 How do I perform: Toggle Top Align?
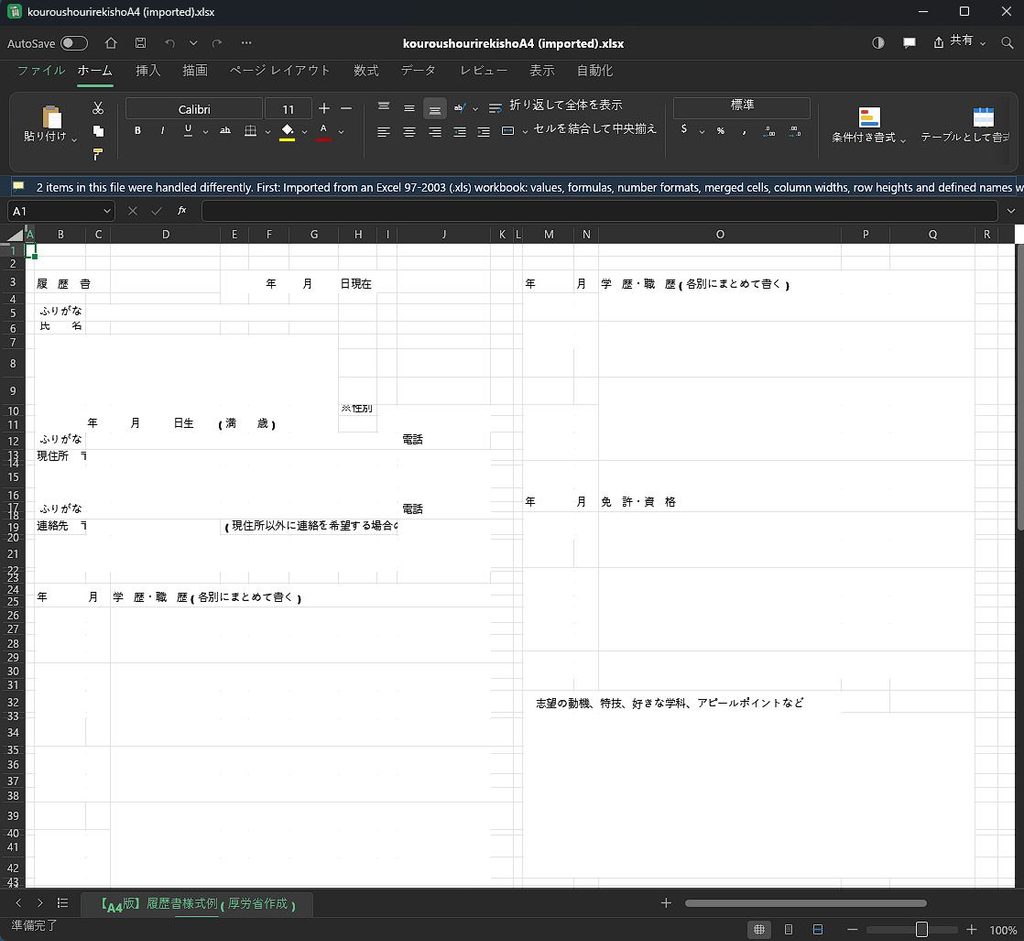[384, 108]
